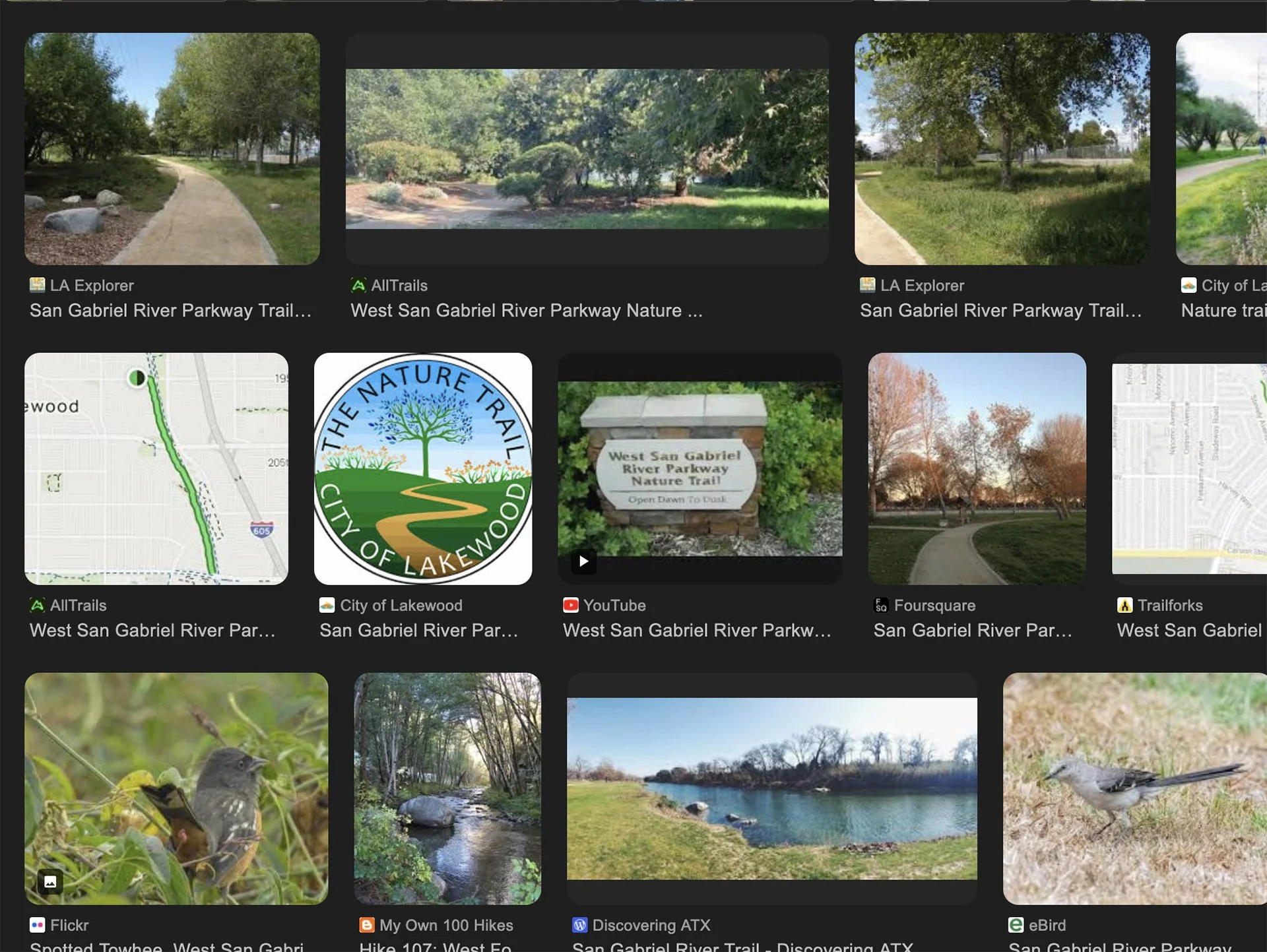Click the Foursquare source icon
This screenshot has height=952, width=1267.
882,605
